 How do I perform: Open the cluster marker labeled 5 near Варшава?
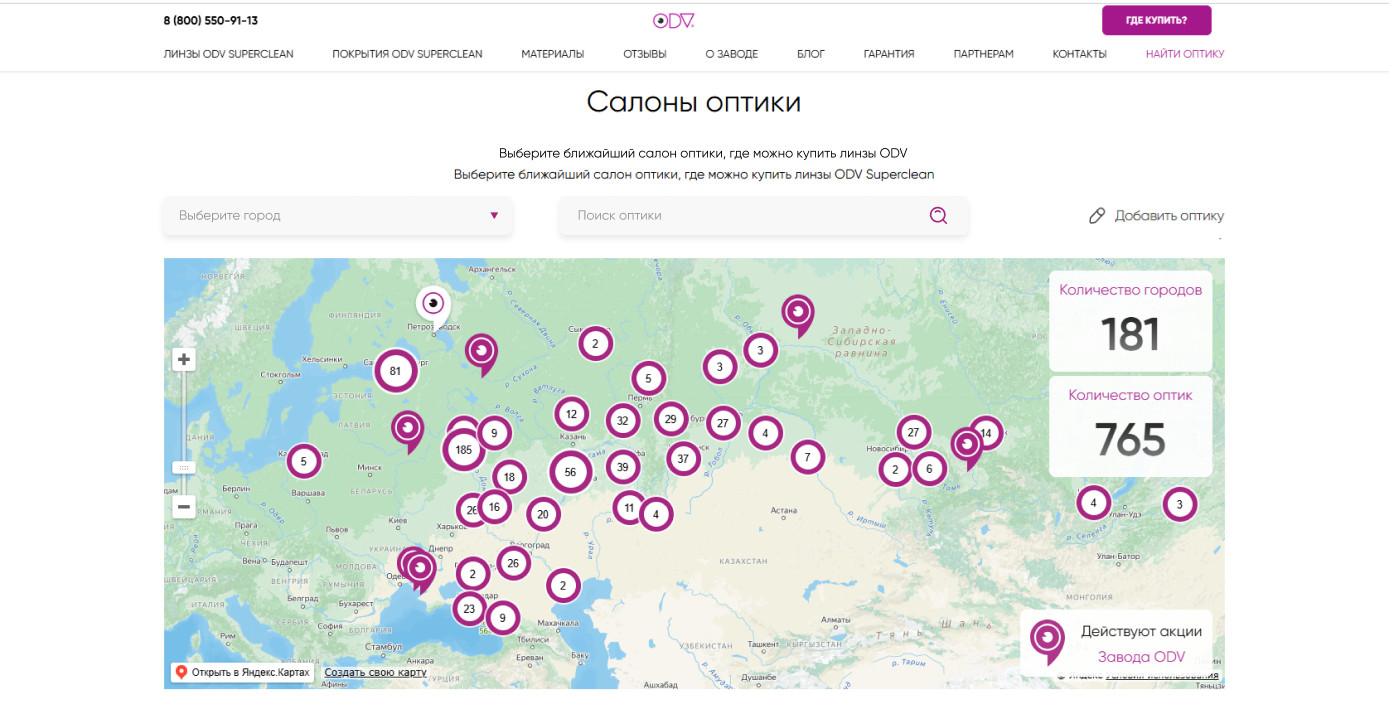[304, 462]
